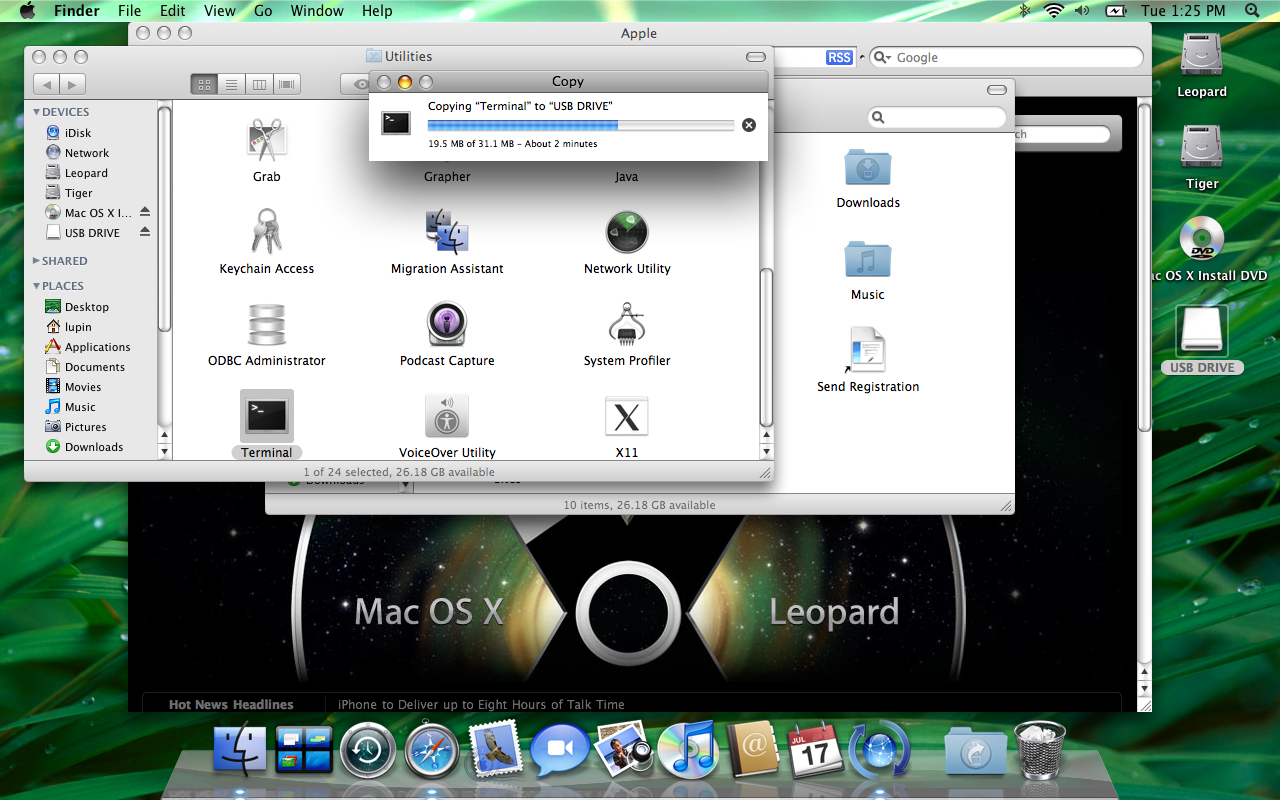Launch Safari from the Dock
This screenshot has width=1280, height=800.
pyautogui.click(x=432, y=751)
